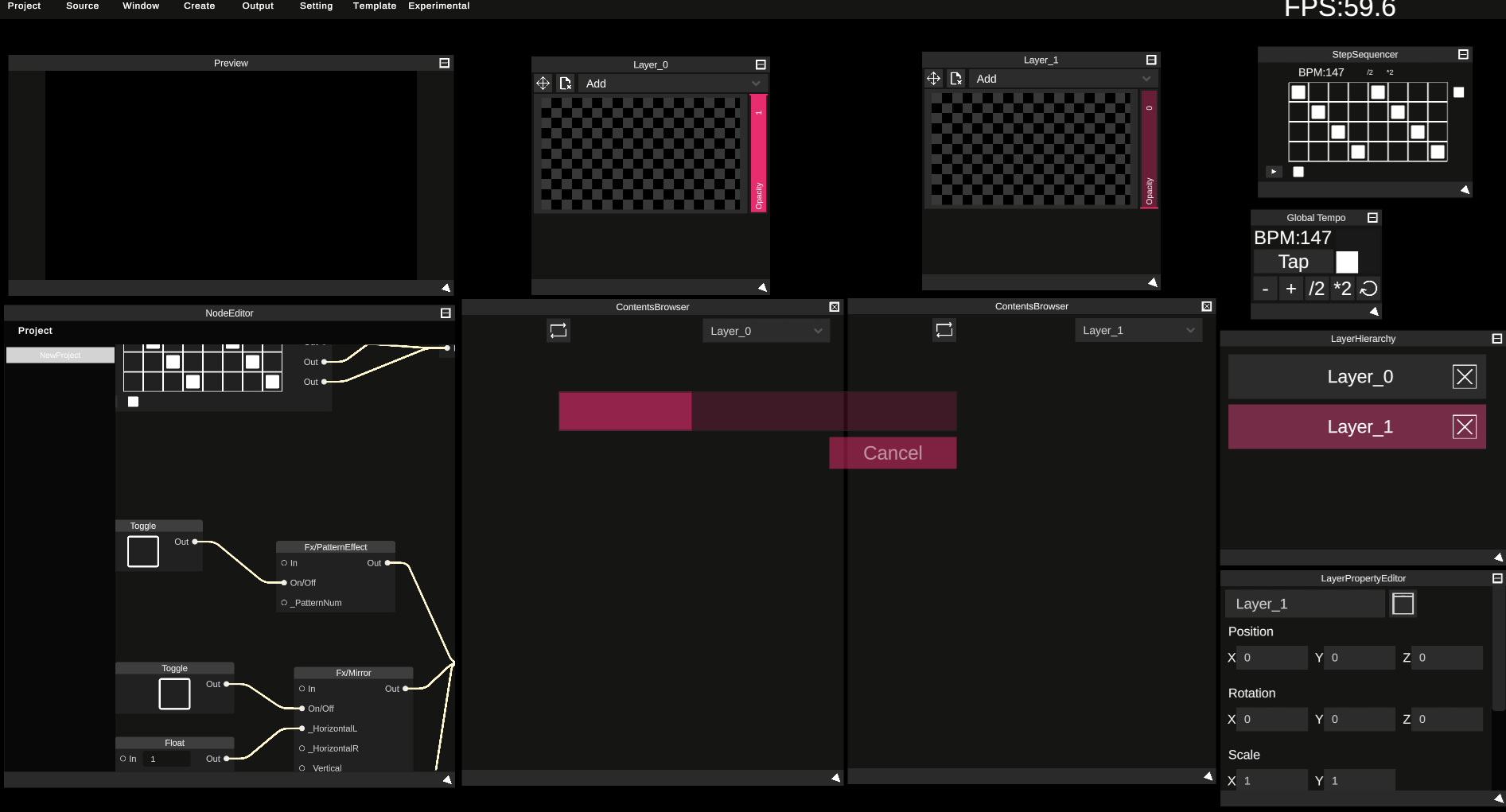Open the Layer_1 dropdown in ContentsBrowser

click(1138, 329)
